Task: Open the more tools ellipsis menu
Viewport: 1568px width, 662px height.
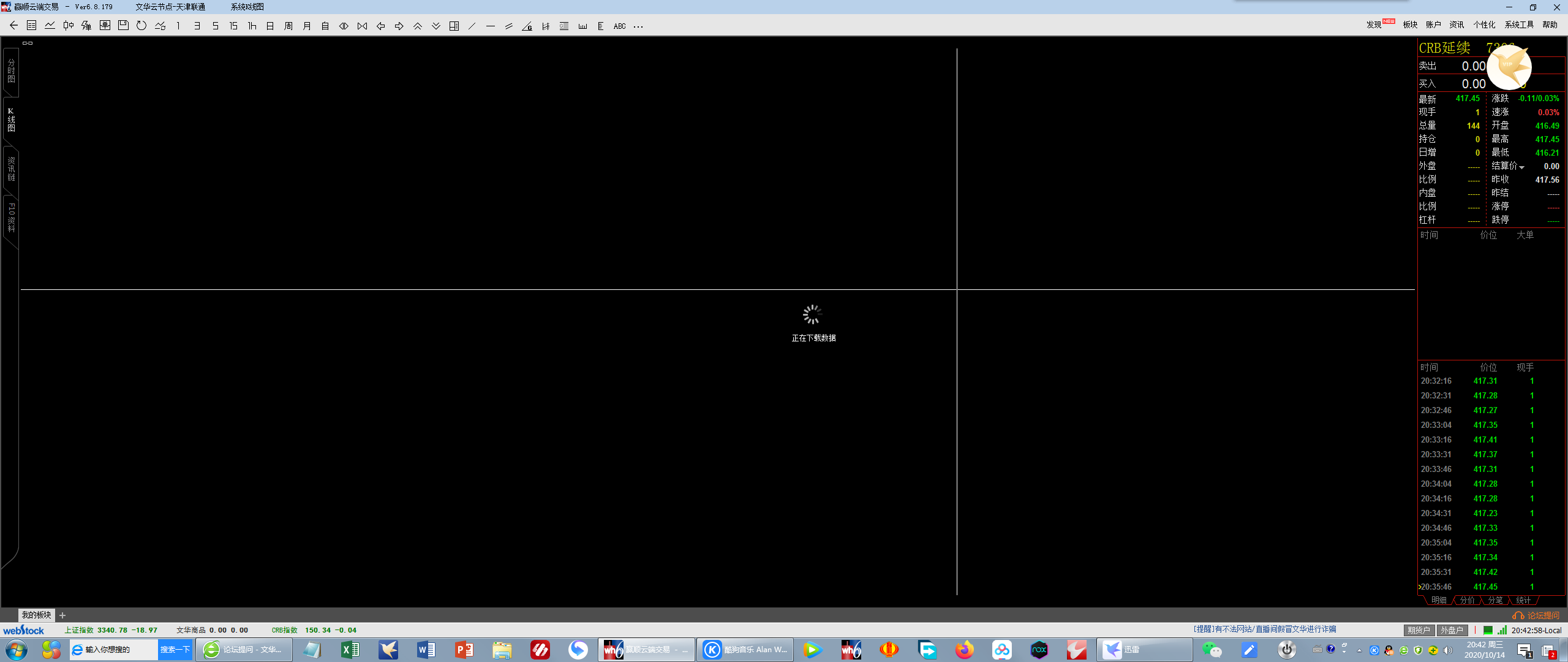Action: tap(638, 26)
